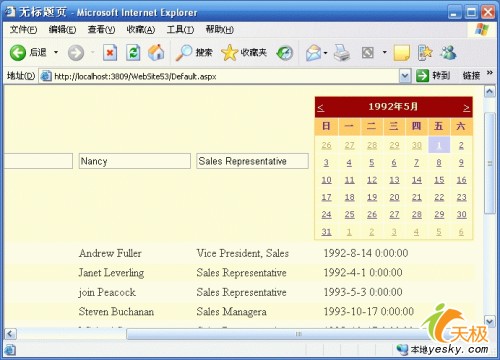Click the Go green arrow button
500x360 pixels.
(x=423, y=76)
